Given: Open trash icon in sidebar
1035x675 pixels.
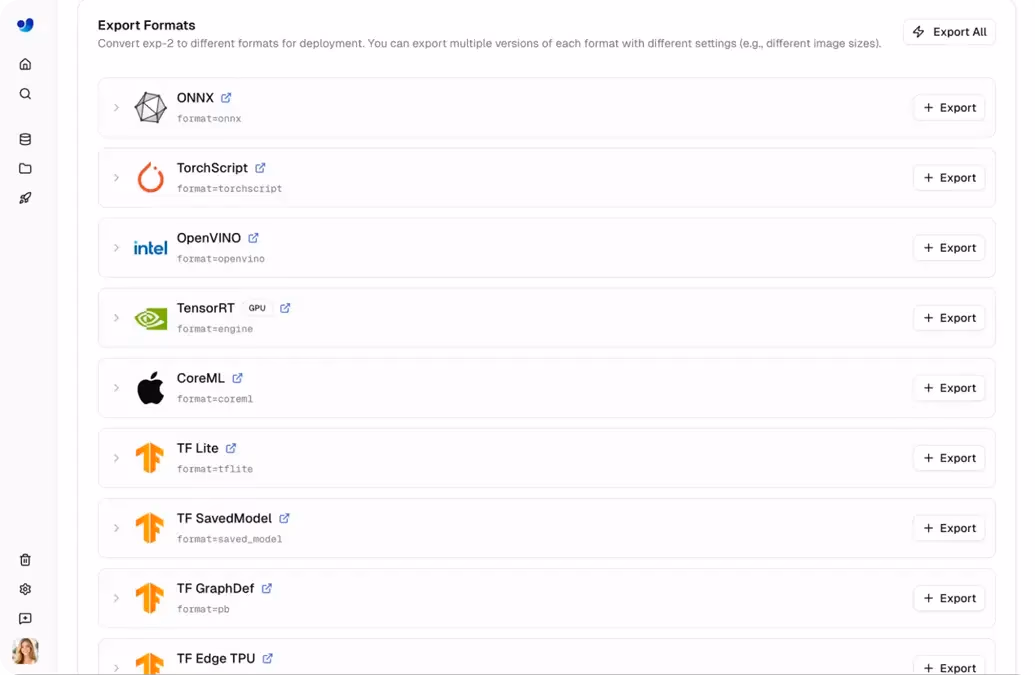Looking at the screenshot, I should (x=25, y=560).
